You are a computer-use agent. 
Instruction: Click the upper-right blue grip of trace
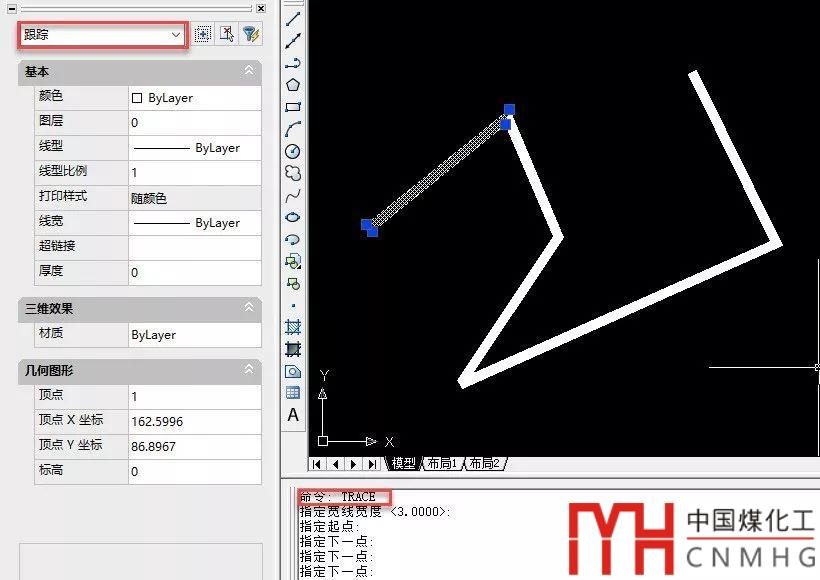coord(509,109)
